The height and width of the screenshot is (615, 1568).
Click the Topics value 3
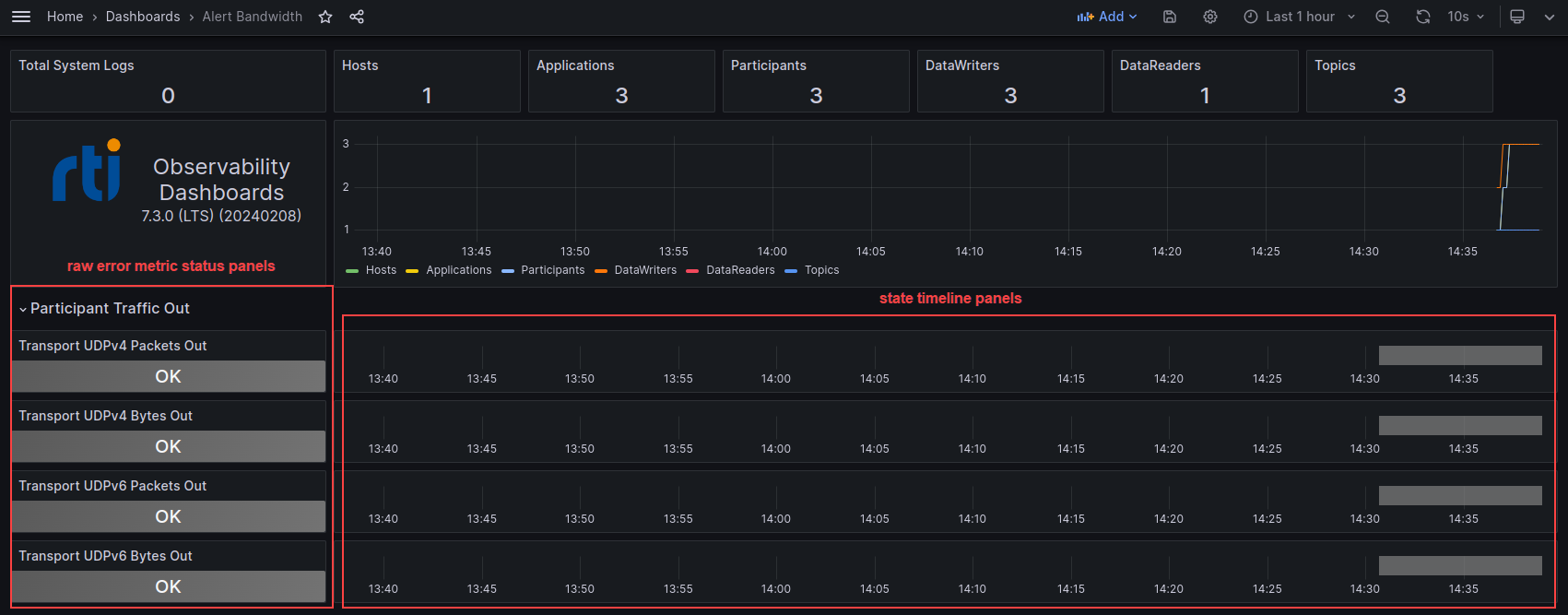click(1399, 96)
